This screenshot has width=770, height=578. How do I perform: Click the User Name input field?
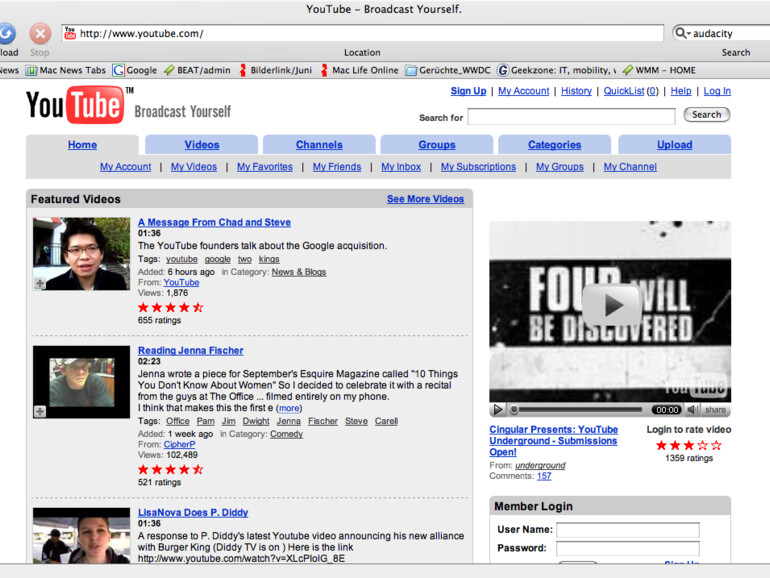pos(628,530)
